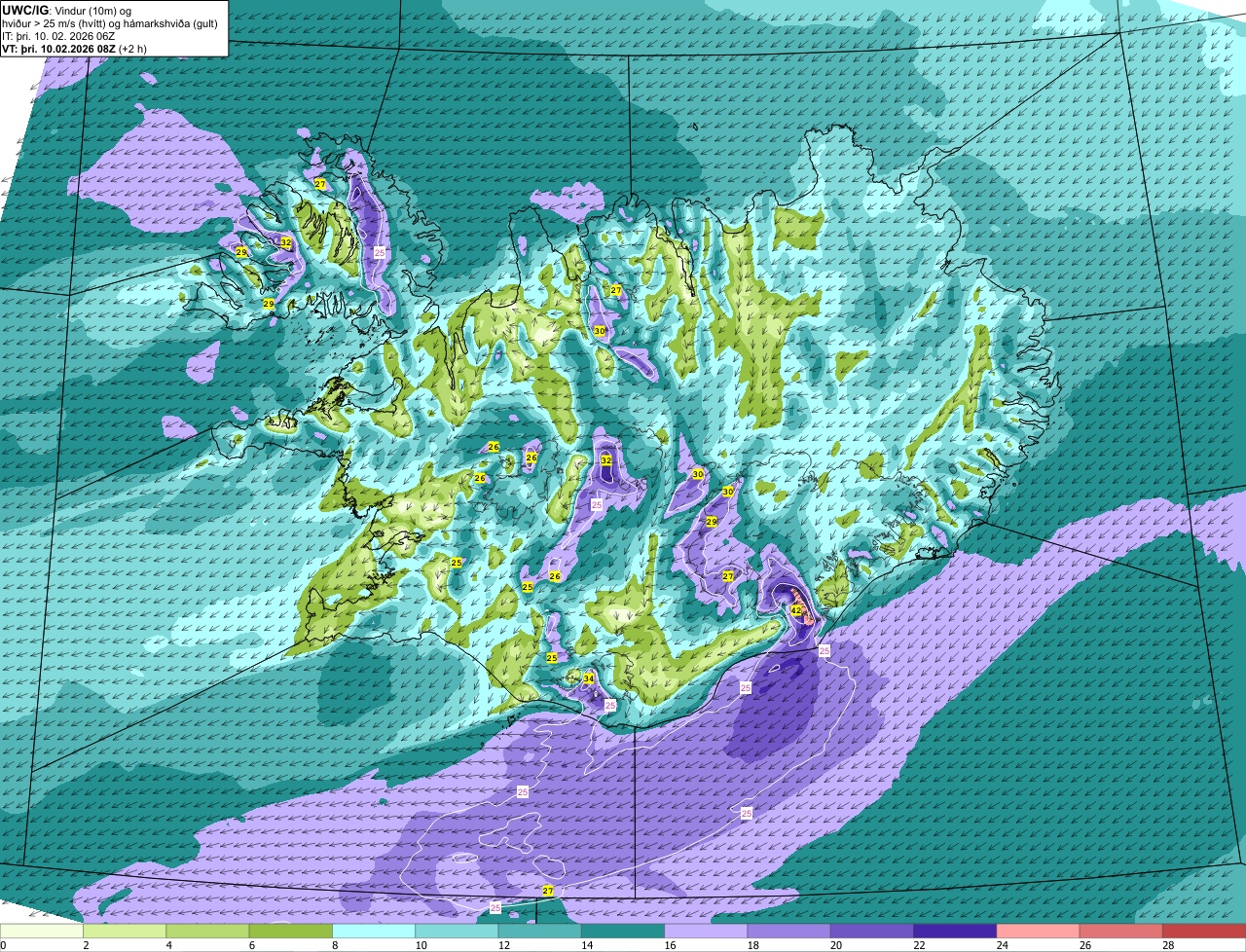
Task: Click the '16' tick label on the color scale
Action: 669,945
